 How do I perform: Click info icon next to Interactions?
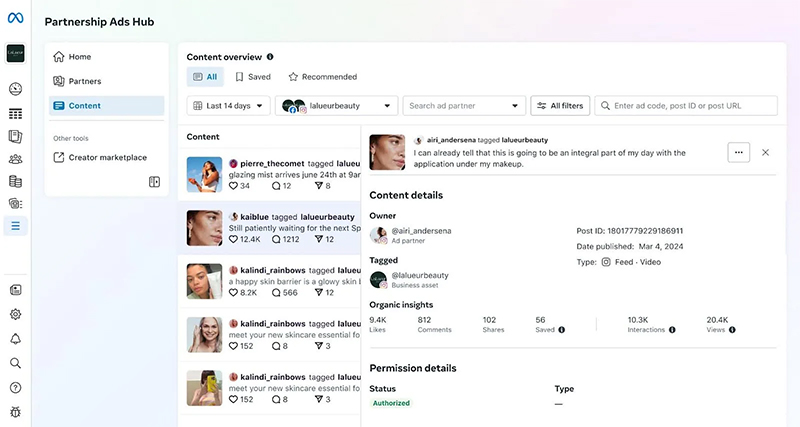672,330
